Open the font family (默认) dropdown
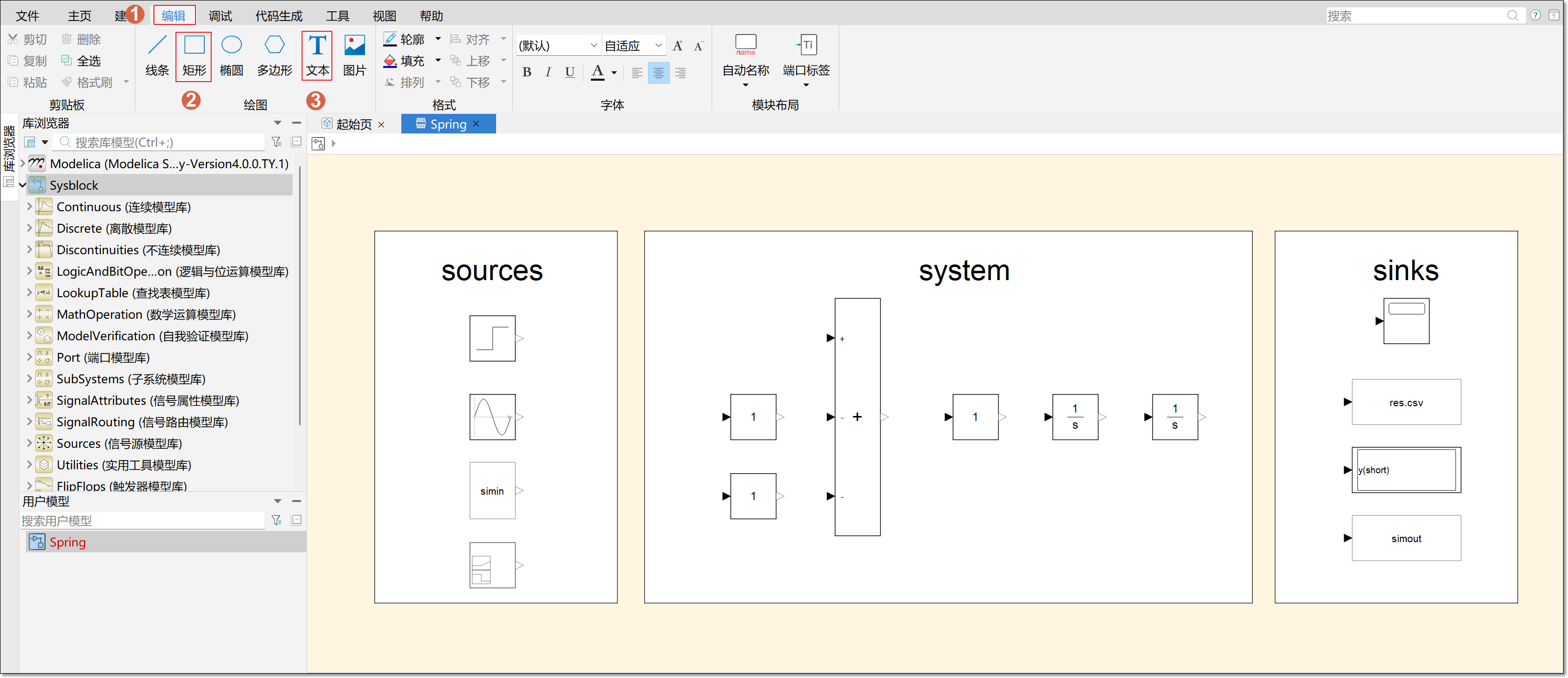 pyautogui.click(x=558, y=45)
